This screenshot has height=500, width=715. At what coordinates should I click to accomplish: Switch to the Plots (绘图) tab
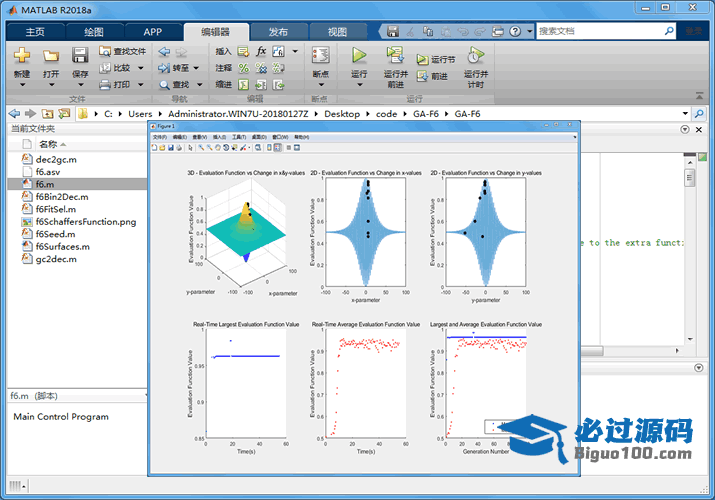click(x=93, y=32)
